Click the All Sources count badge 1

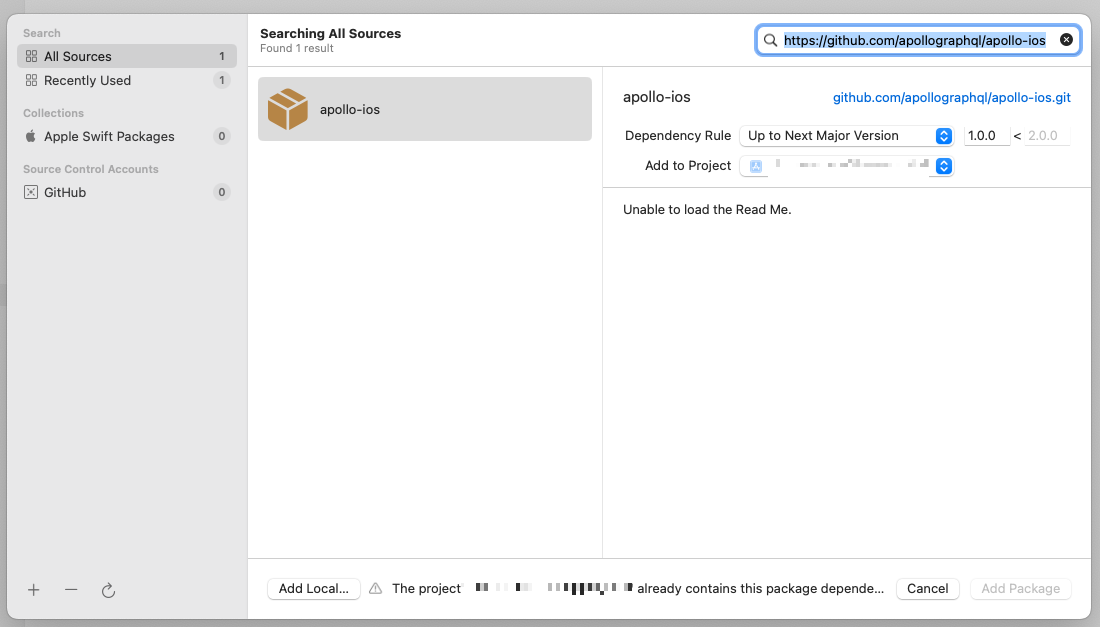click(222, 56)
